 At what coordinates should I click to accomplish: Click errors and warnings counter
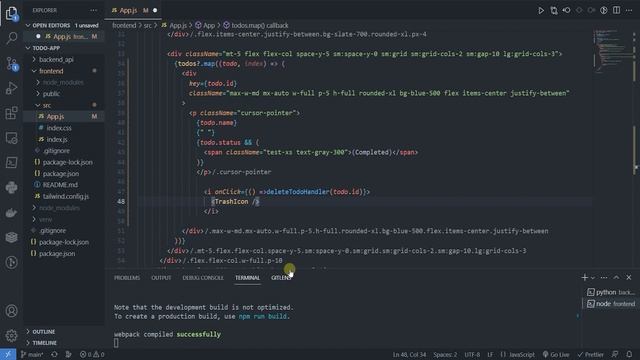(92, 354)
